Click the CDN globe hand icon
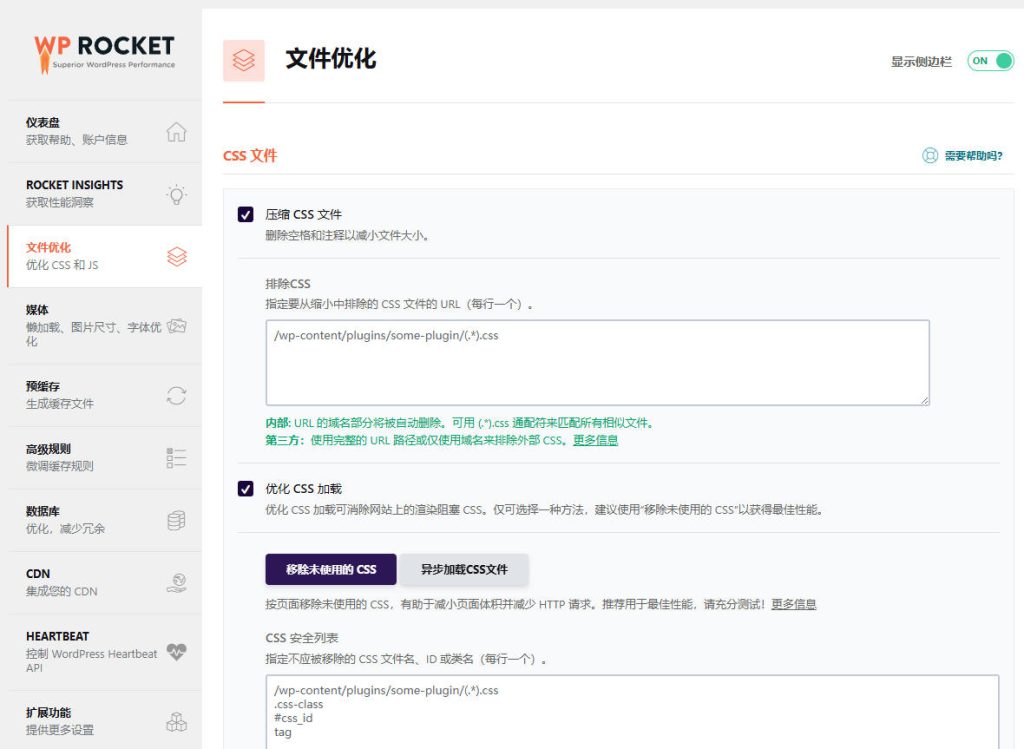This screenshot has height=749, width=1024. click(176, 583)
